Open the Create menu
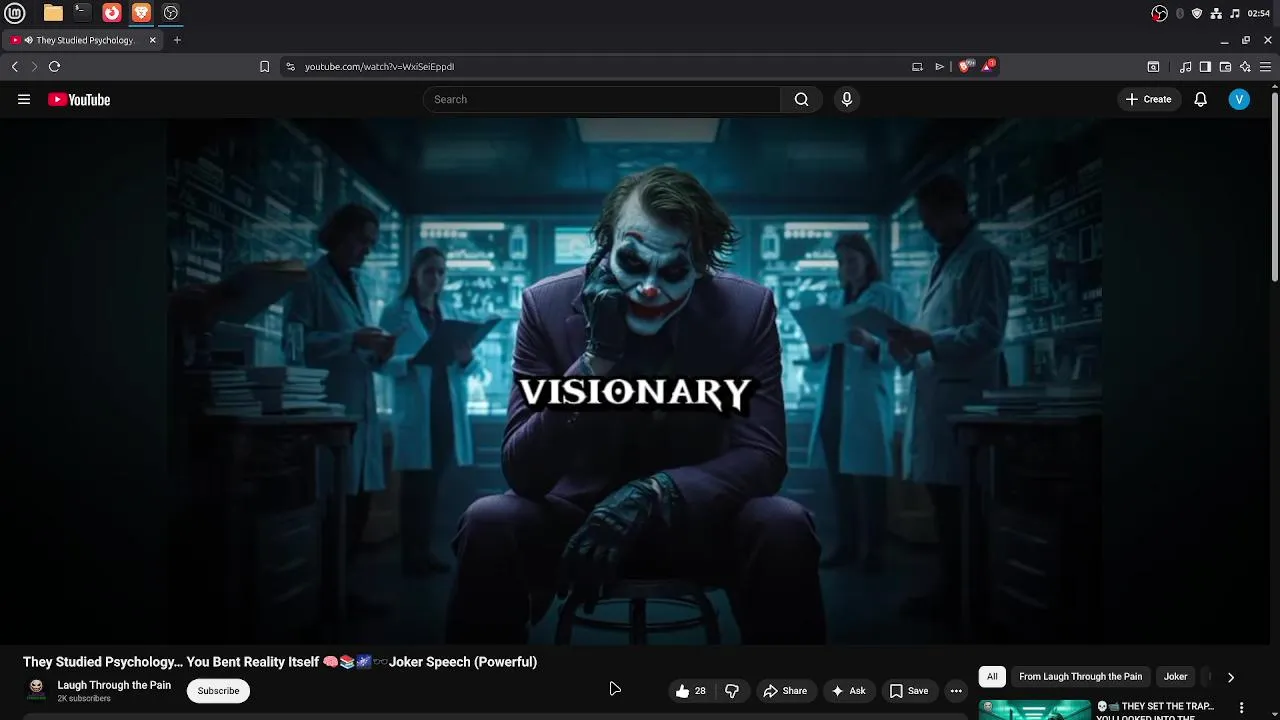This screenshot has height=720, width=1280. click(x=1148, y=99)
